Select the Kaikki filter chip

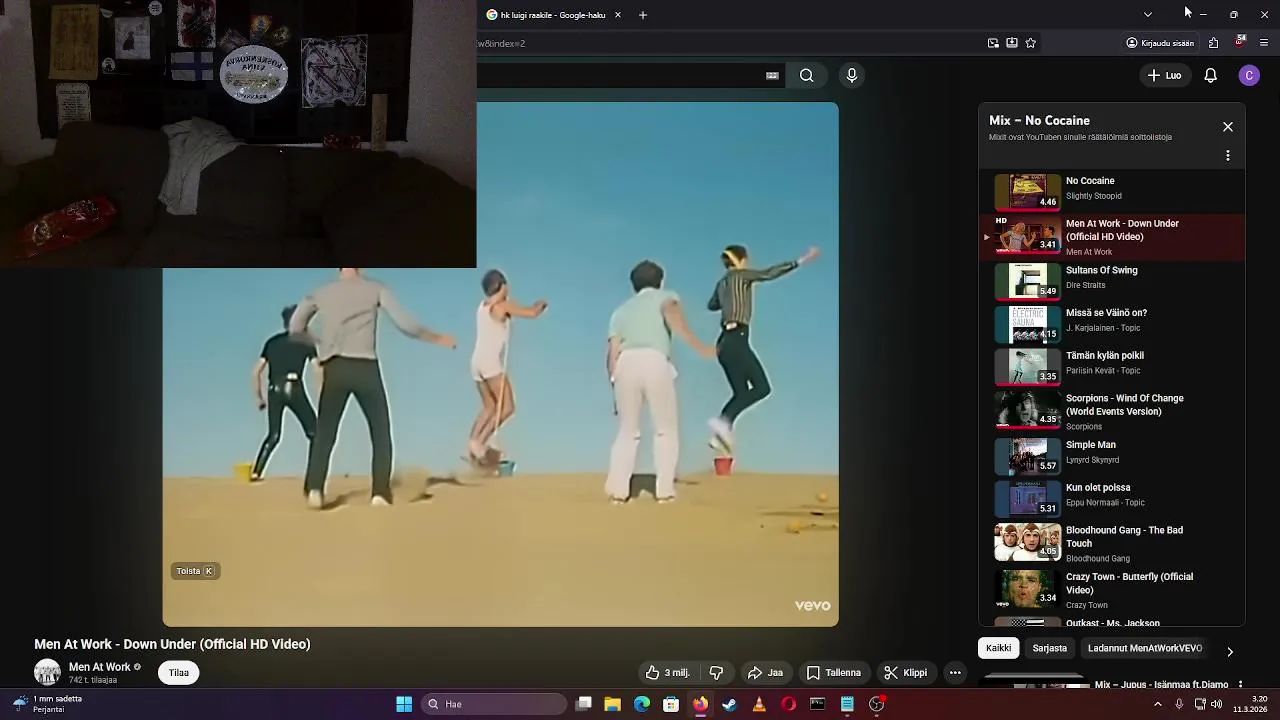(x=998, y=648)
